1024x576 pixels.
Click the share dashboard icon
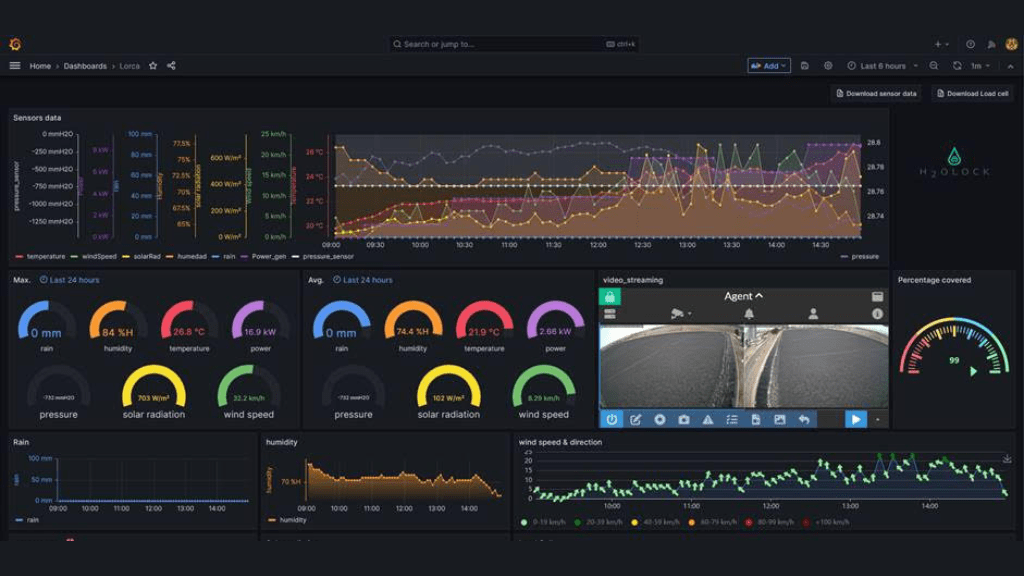[171, 66]
